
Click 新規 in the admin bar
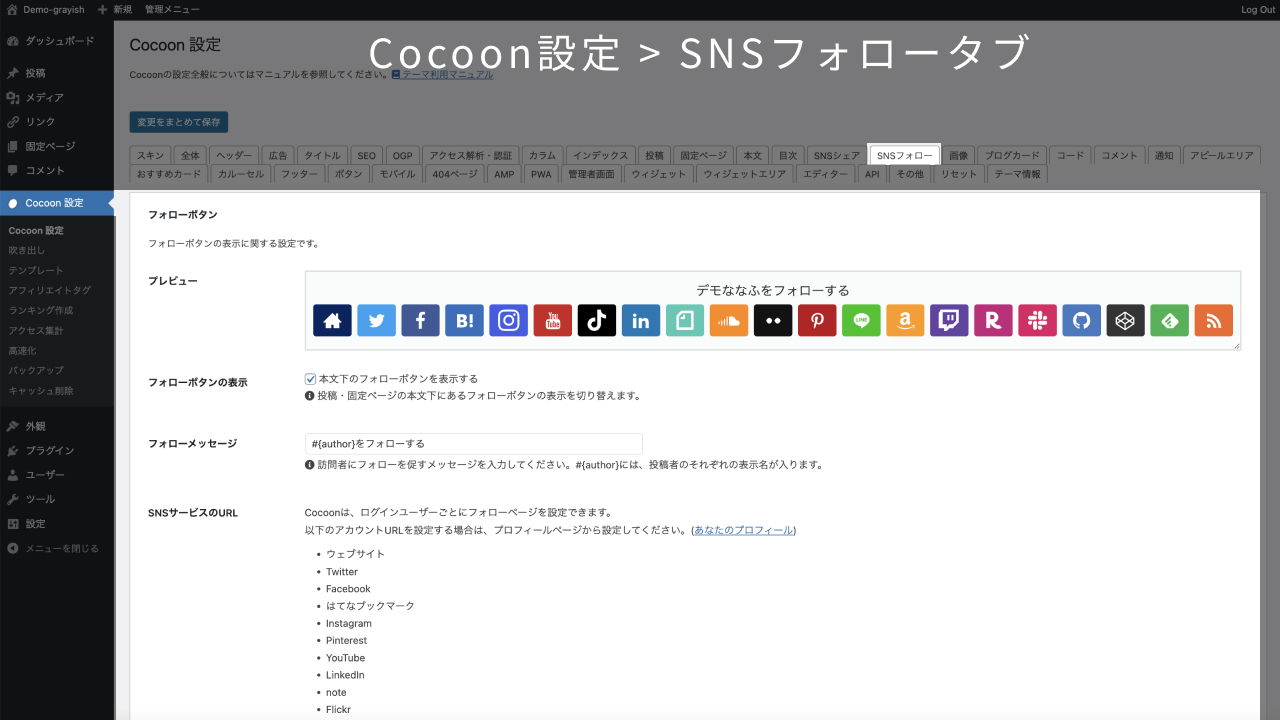115,9
